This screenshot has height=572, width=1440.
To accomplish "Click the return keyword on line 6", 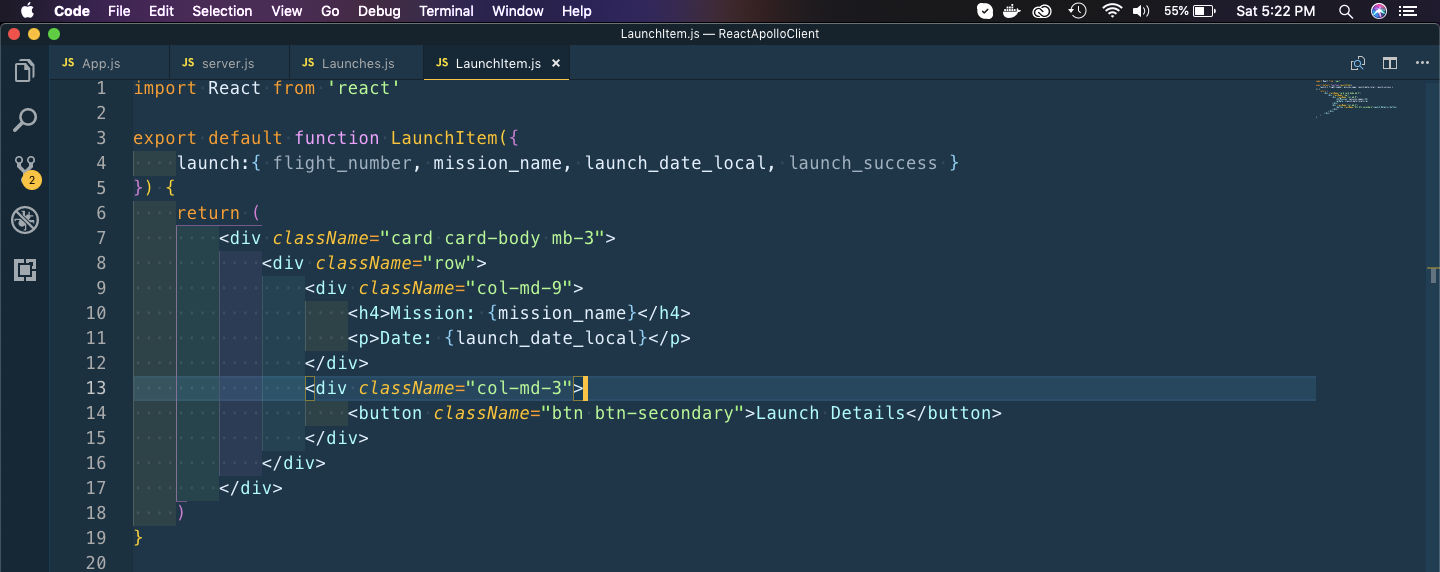I will [208, 213].
